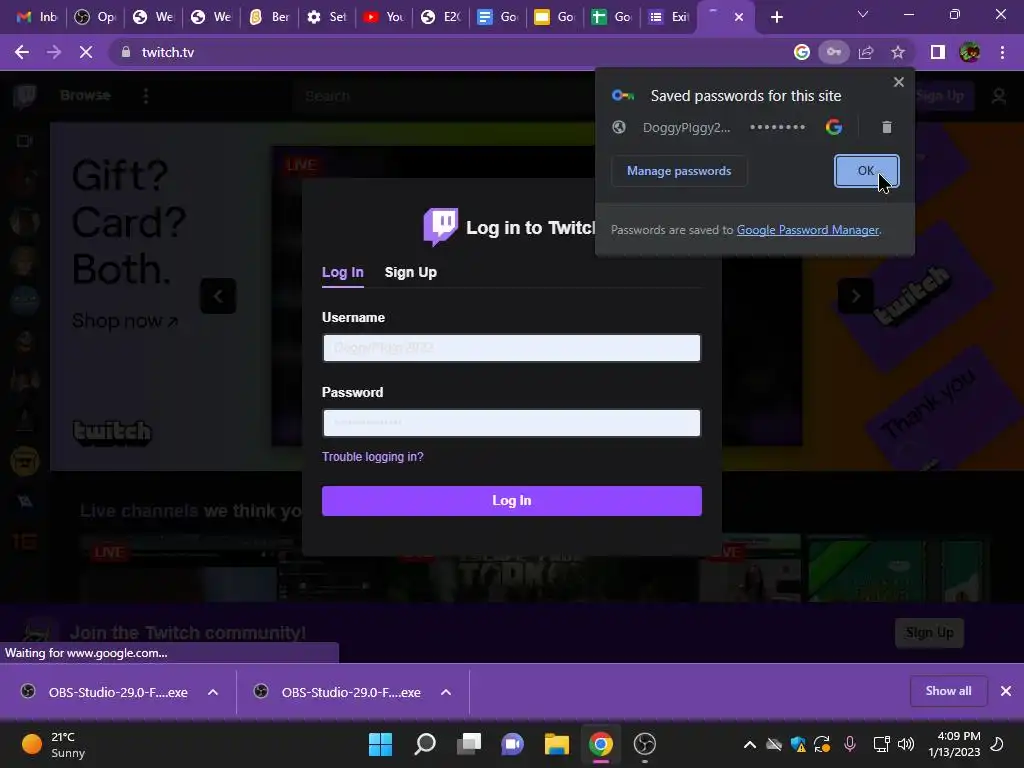Click Sign Up in the bottom banner
1024x768 pixels.
point(929,633)
